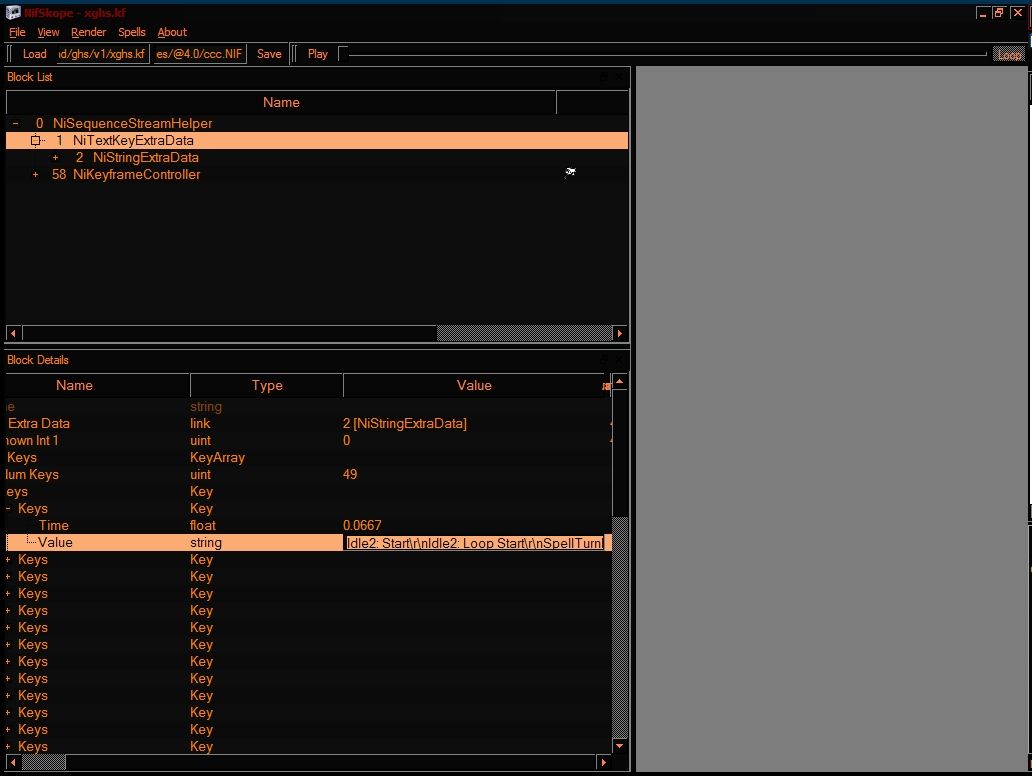Open the Spells menu
Viewport: 1032px width, 776px height.
[132, 32]
